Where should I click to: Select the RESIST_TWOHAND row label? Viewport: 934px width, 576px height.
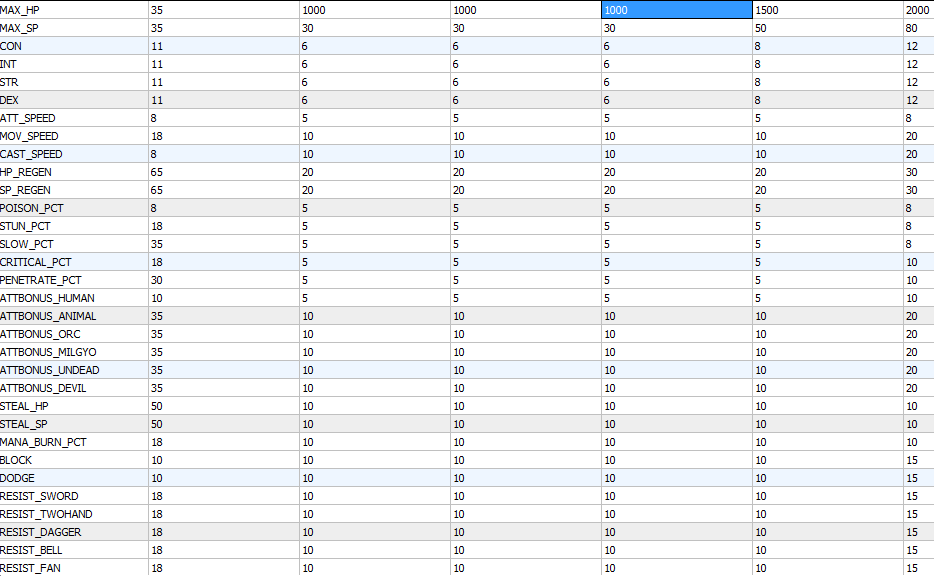pos(46,514)
